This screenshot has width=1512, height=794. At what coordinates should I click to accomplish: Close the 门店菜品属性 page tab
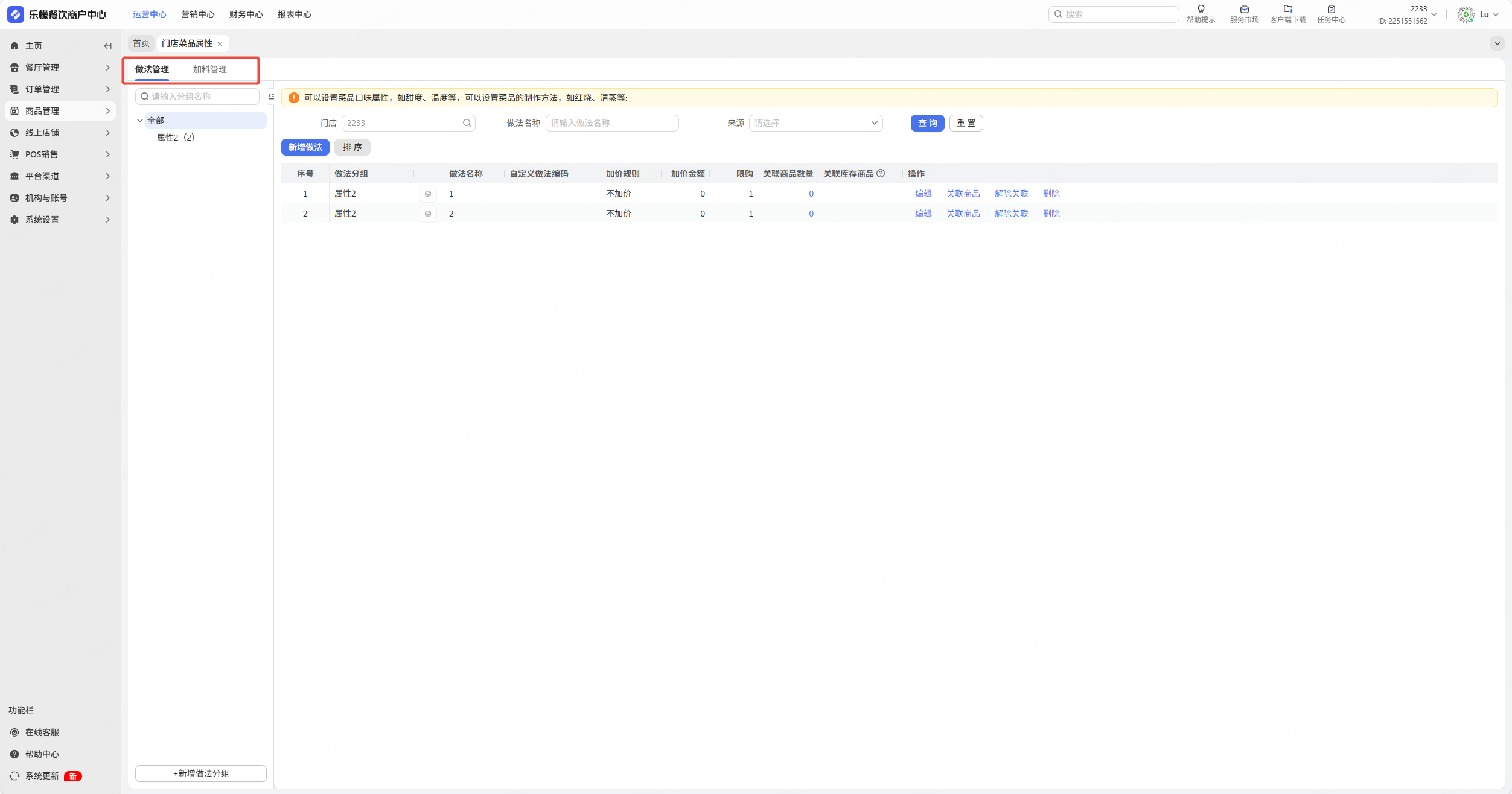(220, 44)
